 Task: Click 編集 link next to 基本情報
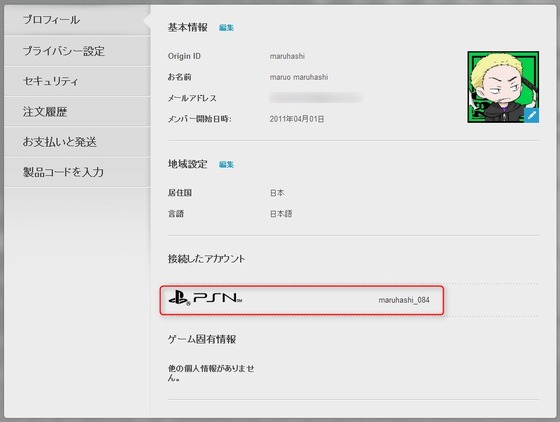coord(226,28)
